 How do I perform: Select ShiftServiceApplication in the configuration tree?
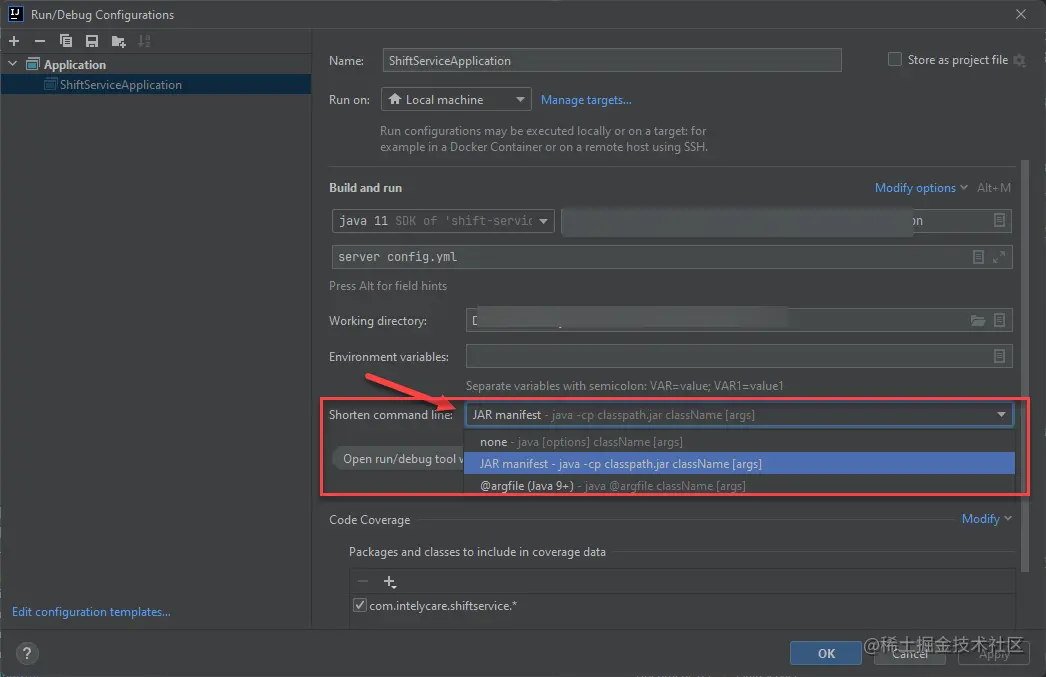click(x=156, y=85)
